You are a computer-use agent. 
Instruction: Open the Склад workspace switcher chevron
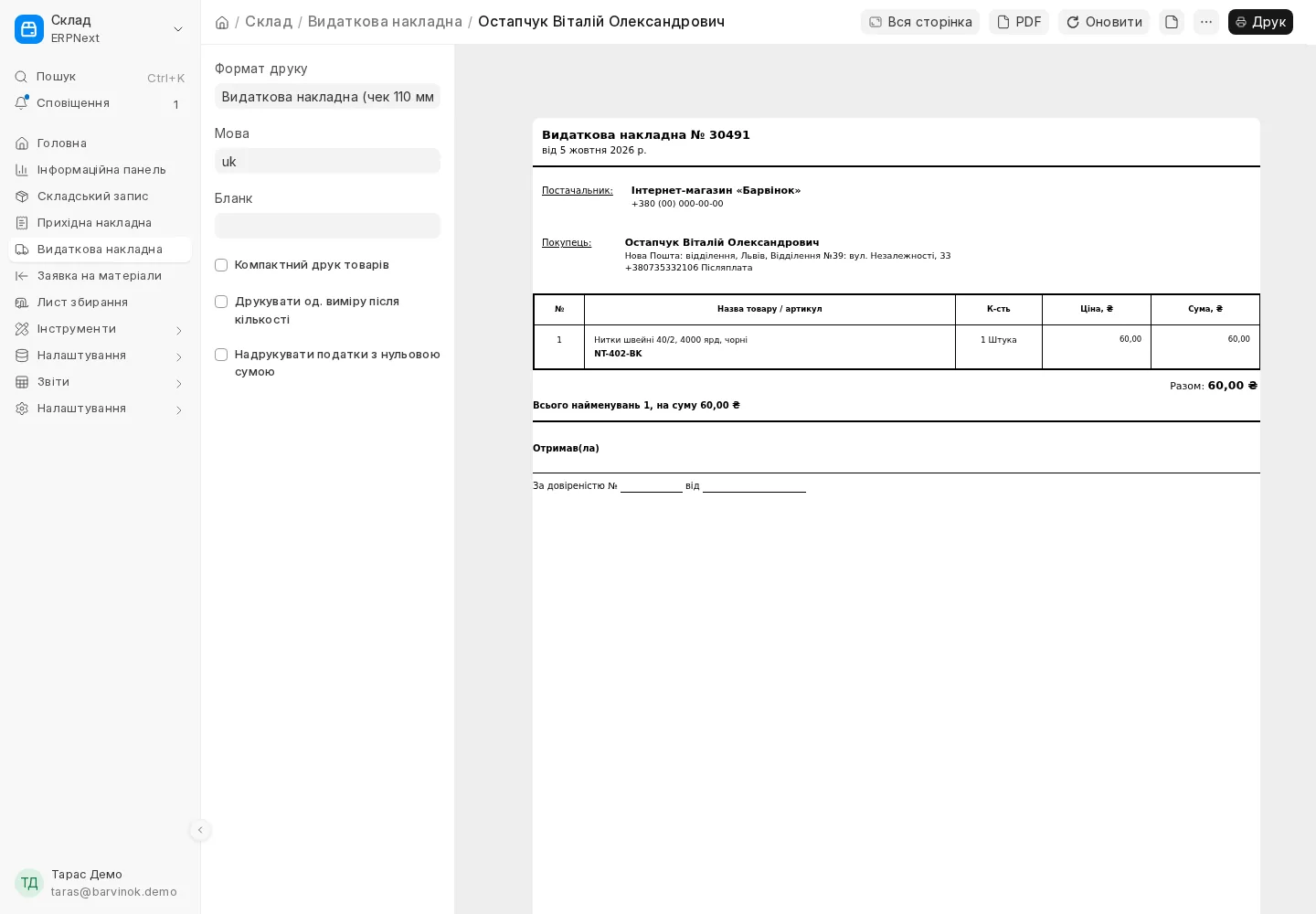click(x=178, y=29)
